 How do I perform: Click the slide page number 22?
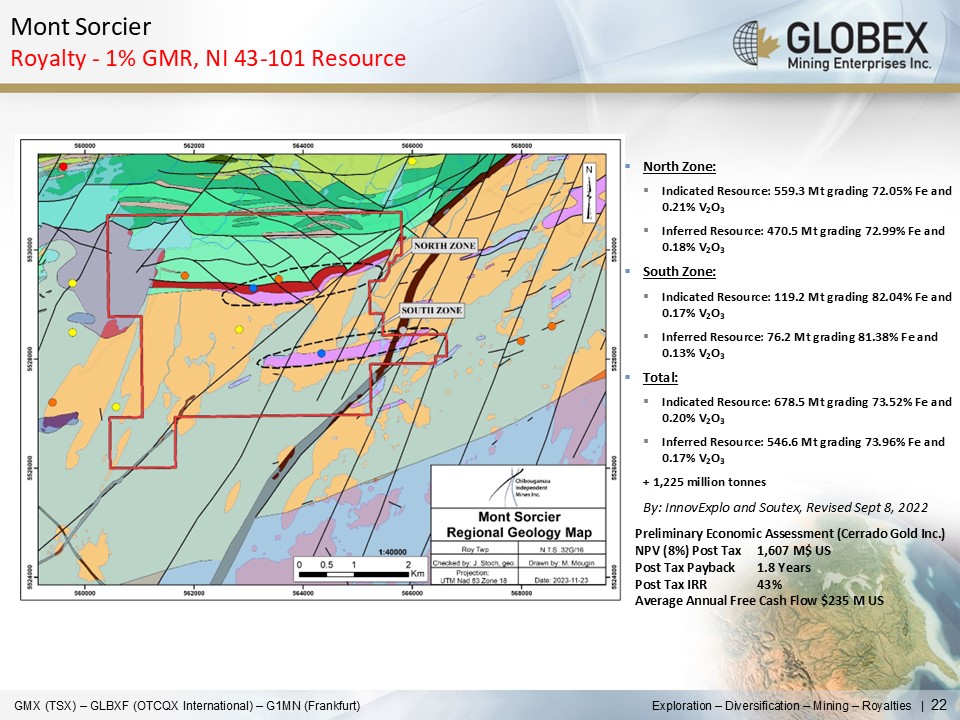click(x=938, y=706)
